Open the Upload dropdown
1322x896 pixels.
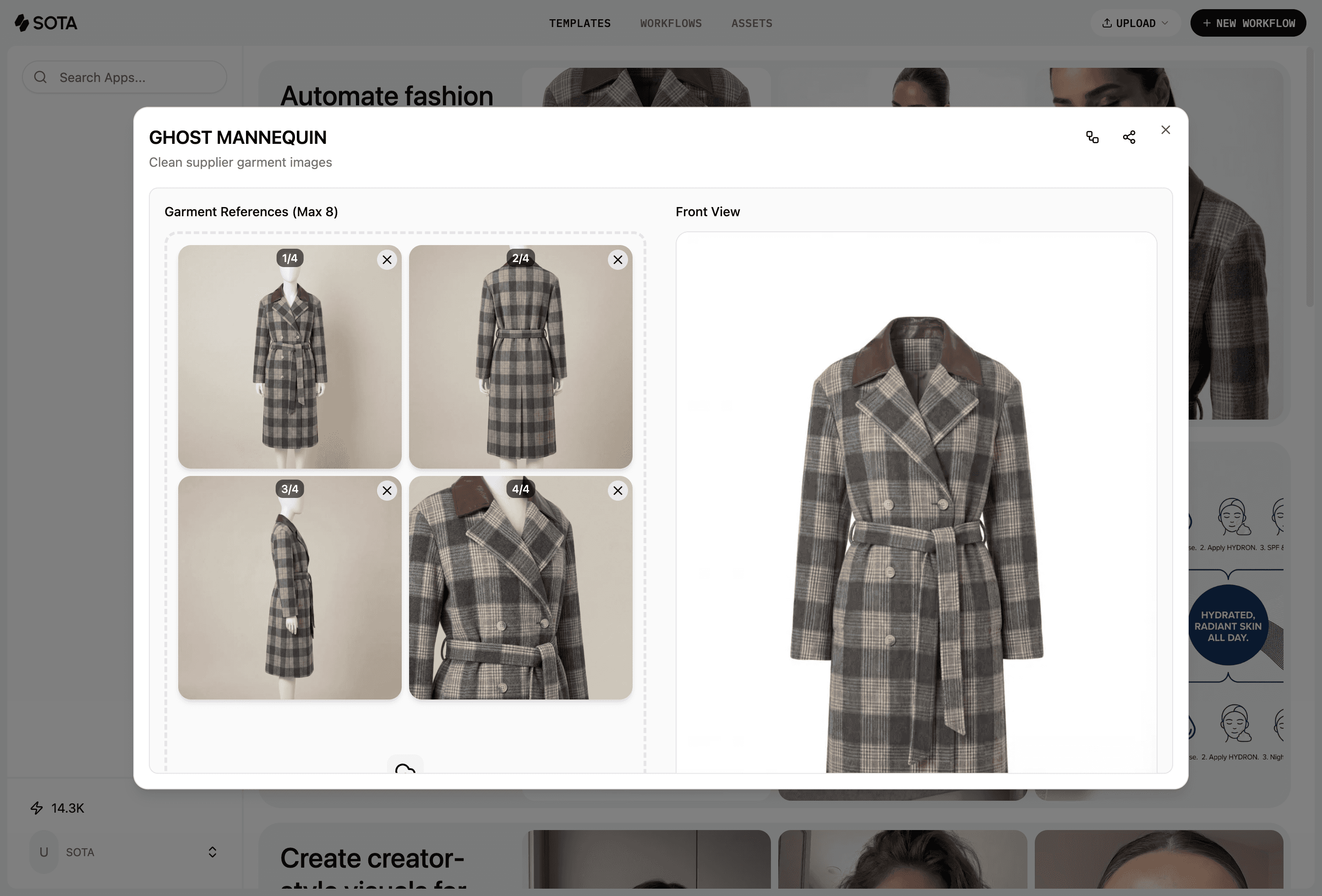1135,23
